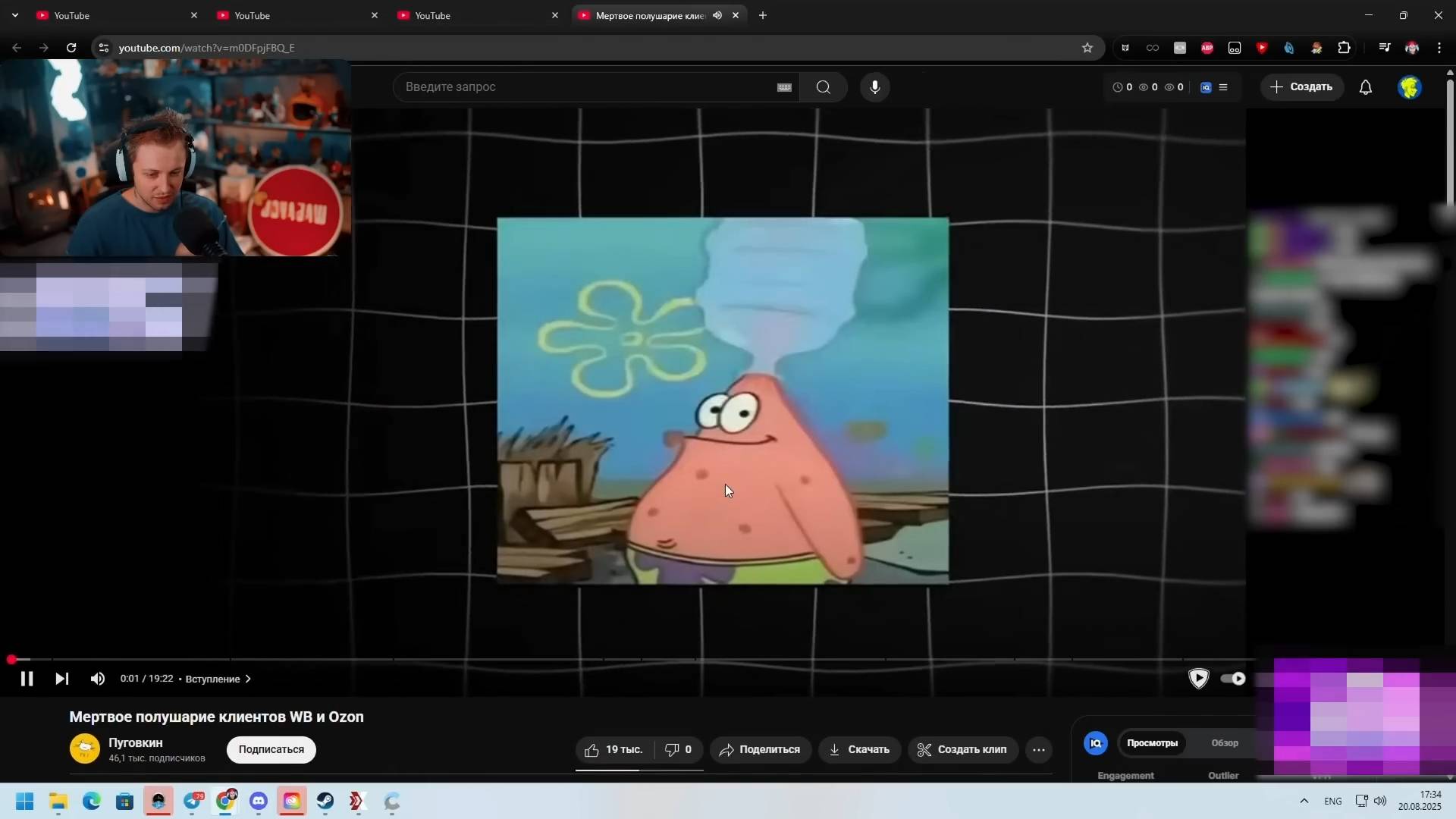Open browser extensions puzzle icon
The width and height of the screenshot is (1456, 819).
click(1344, 48)
